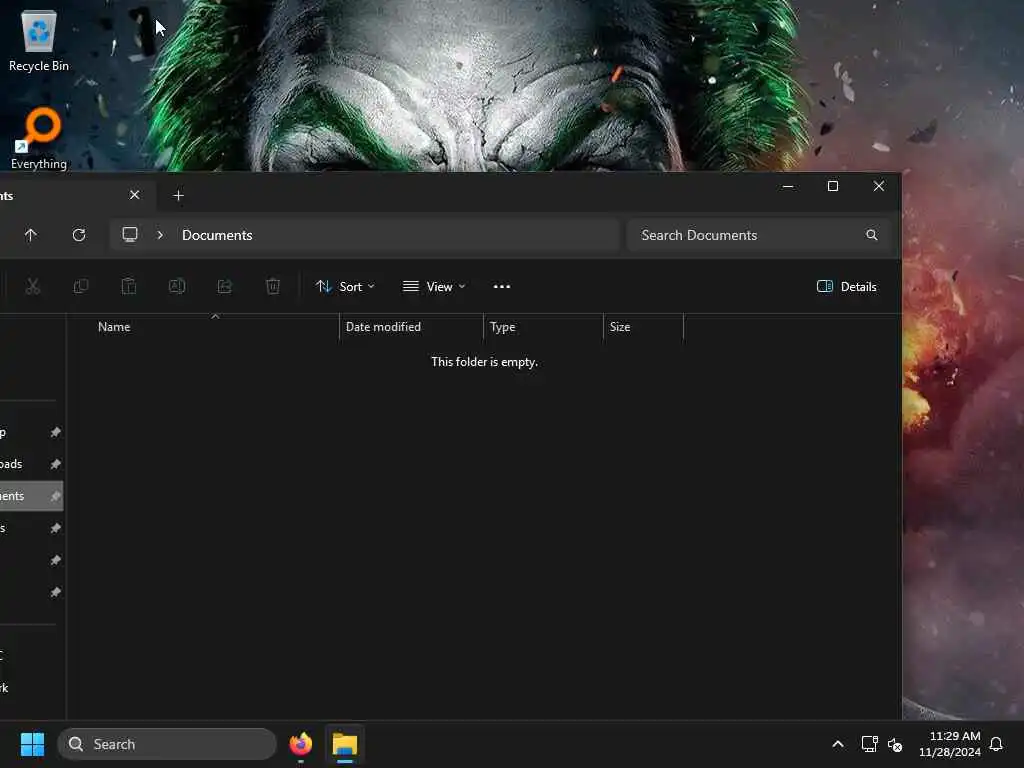Click File Explorer icon in taskbar
Viewport: 1024px width, 768px height.
(345, 744)
